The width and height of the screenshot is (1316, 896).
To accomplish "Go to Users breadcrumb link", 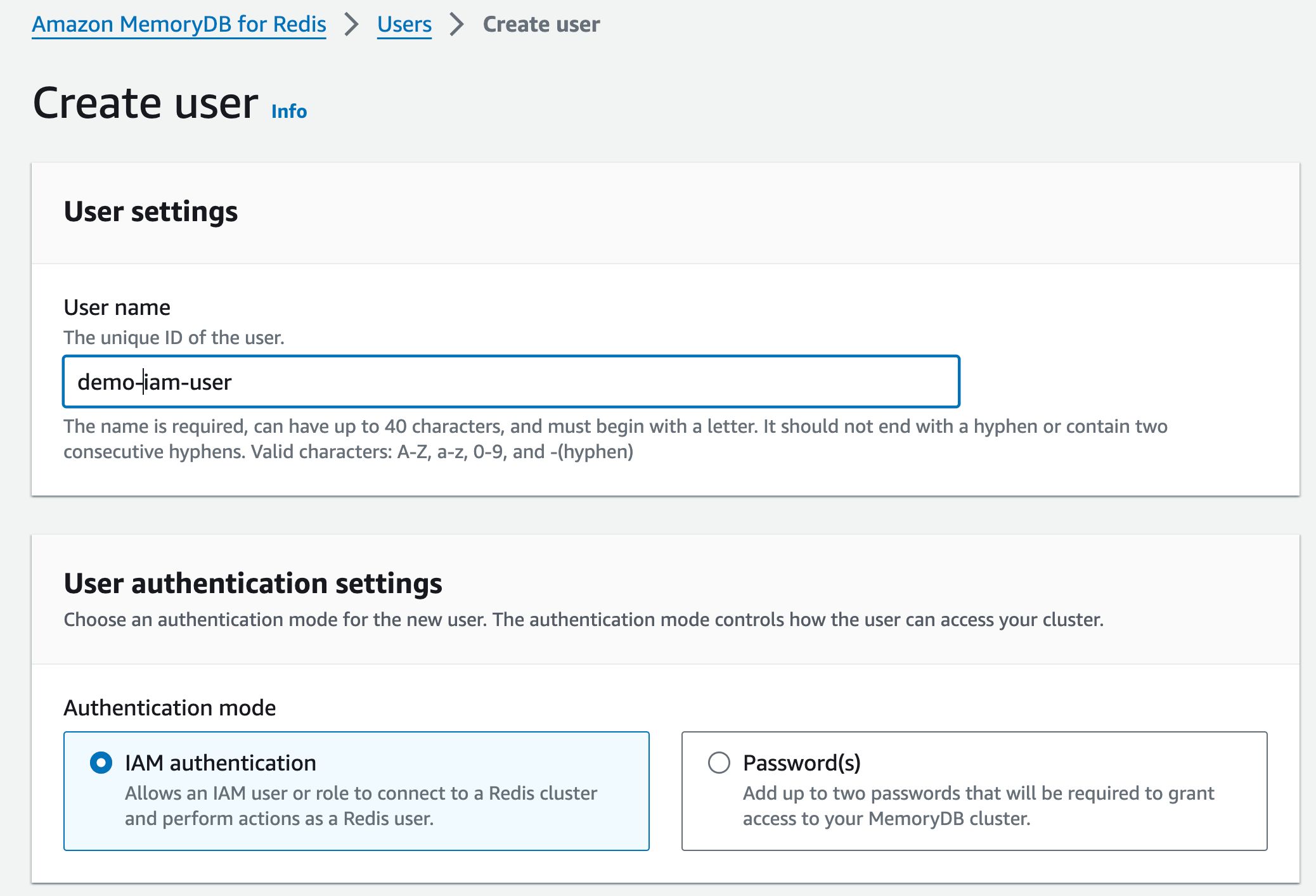I will pyautogui.click(x=404, y=24).
